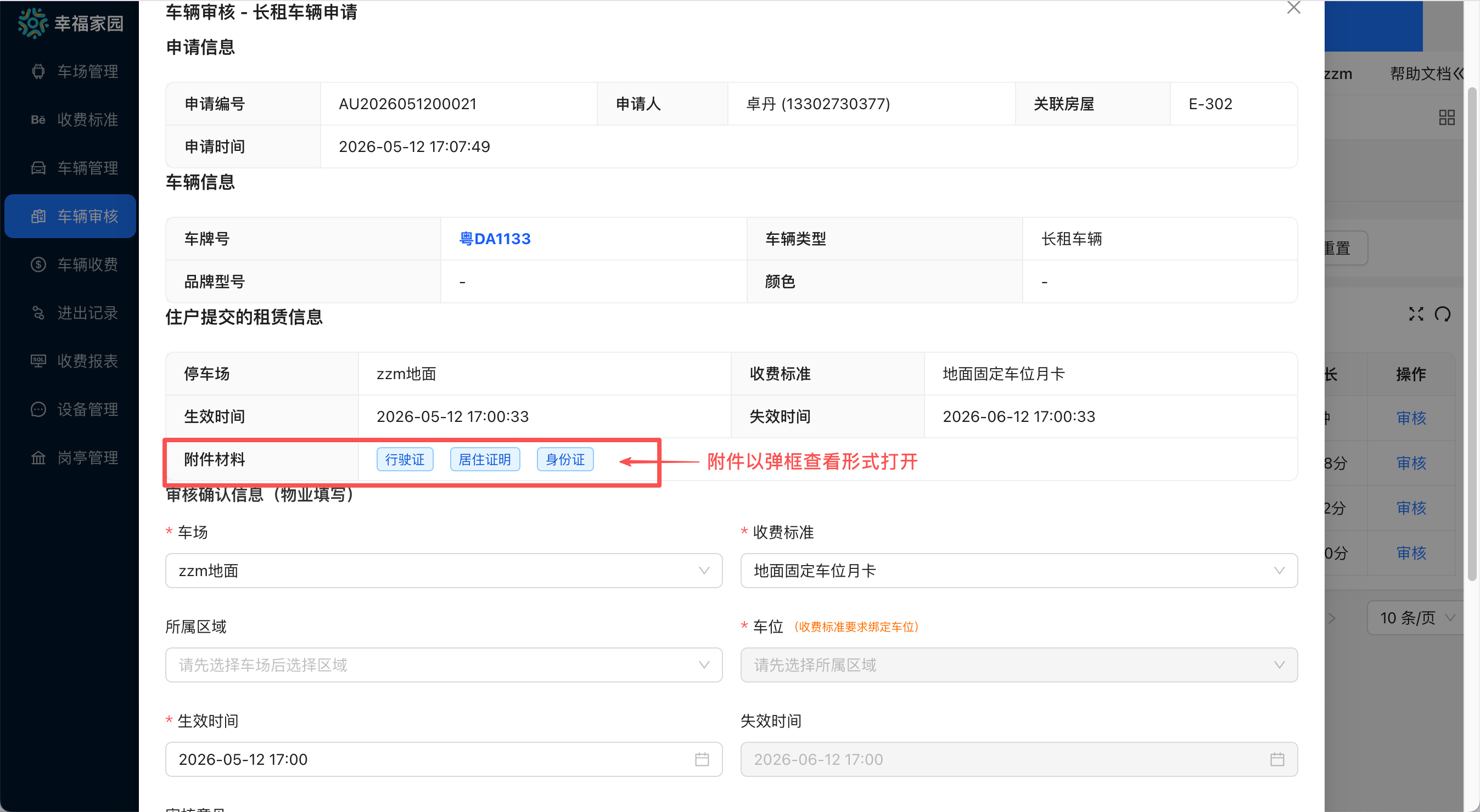Open the 车位 dropdown
Screen dimensions: 1480x812
(x=1019, y=664)
